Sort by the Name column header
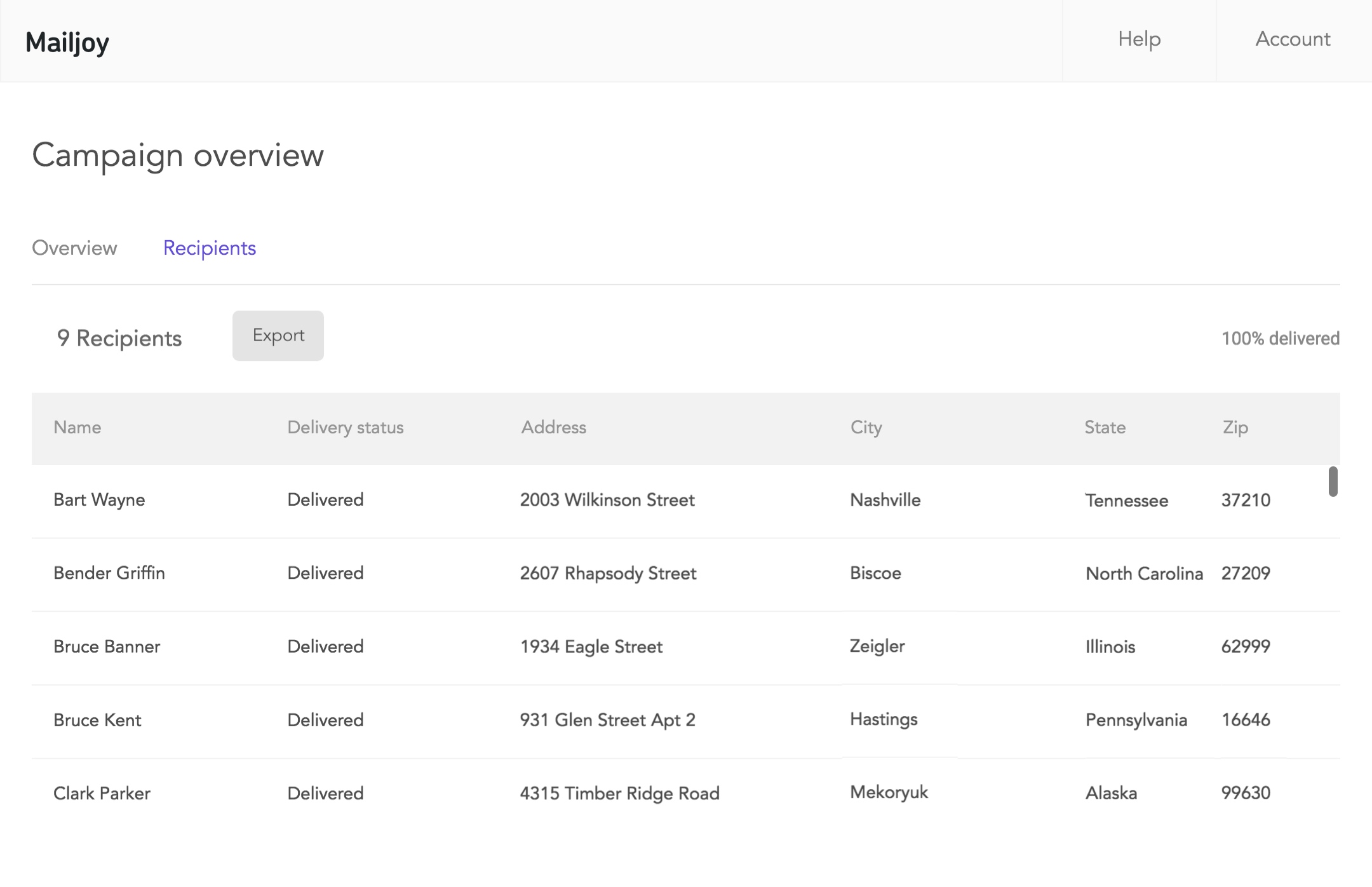Image resolution: width=1372 pixels, height=887 pixels. (x=77, y=428)
